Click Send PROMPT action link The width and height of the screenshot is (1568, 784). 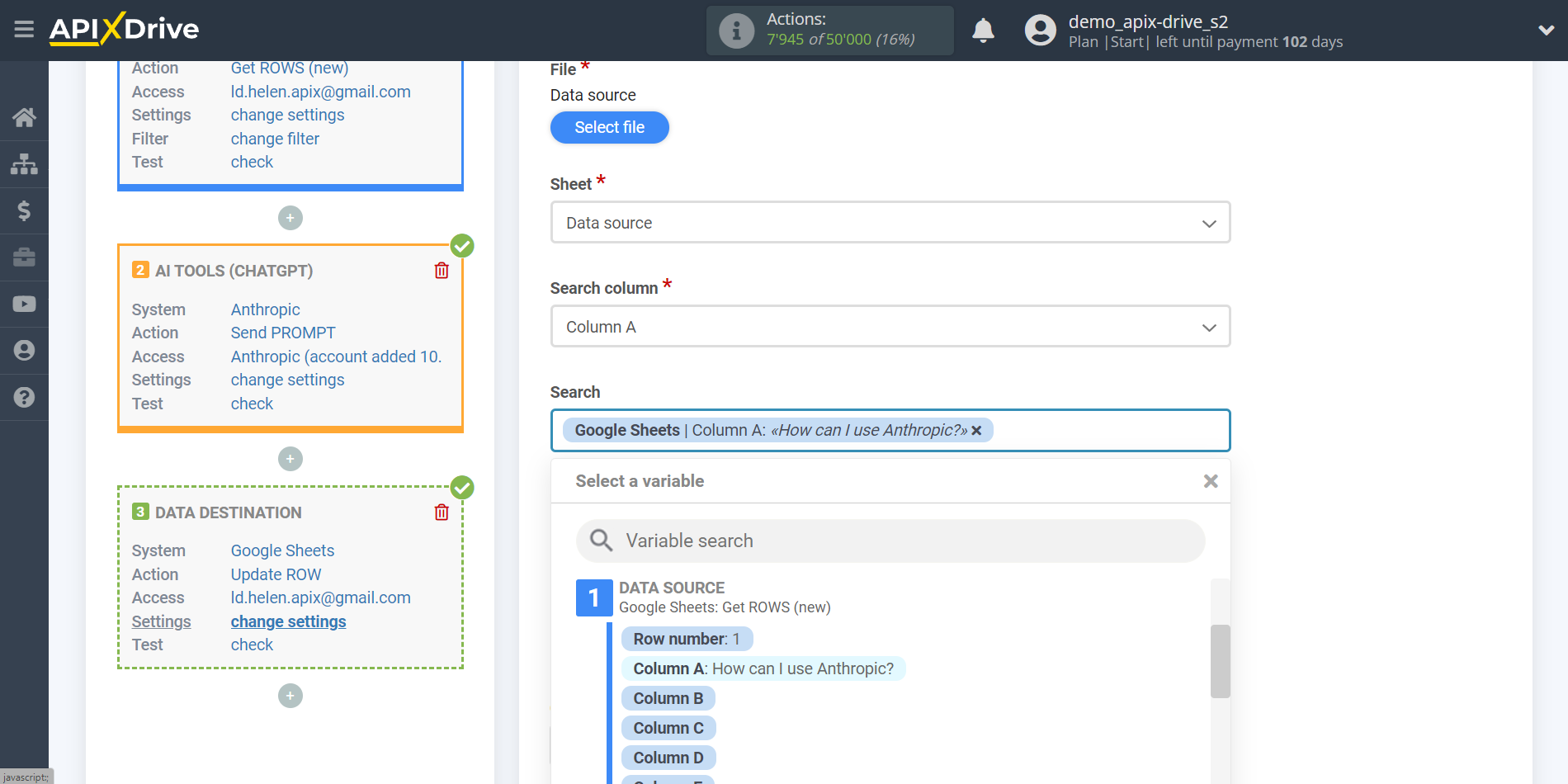(x=283, y=333)
